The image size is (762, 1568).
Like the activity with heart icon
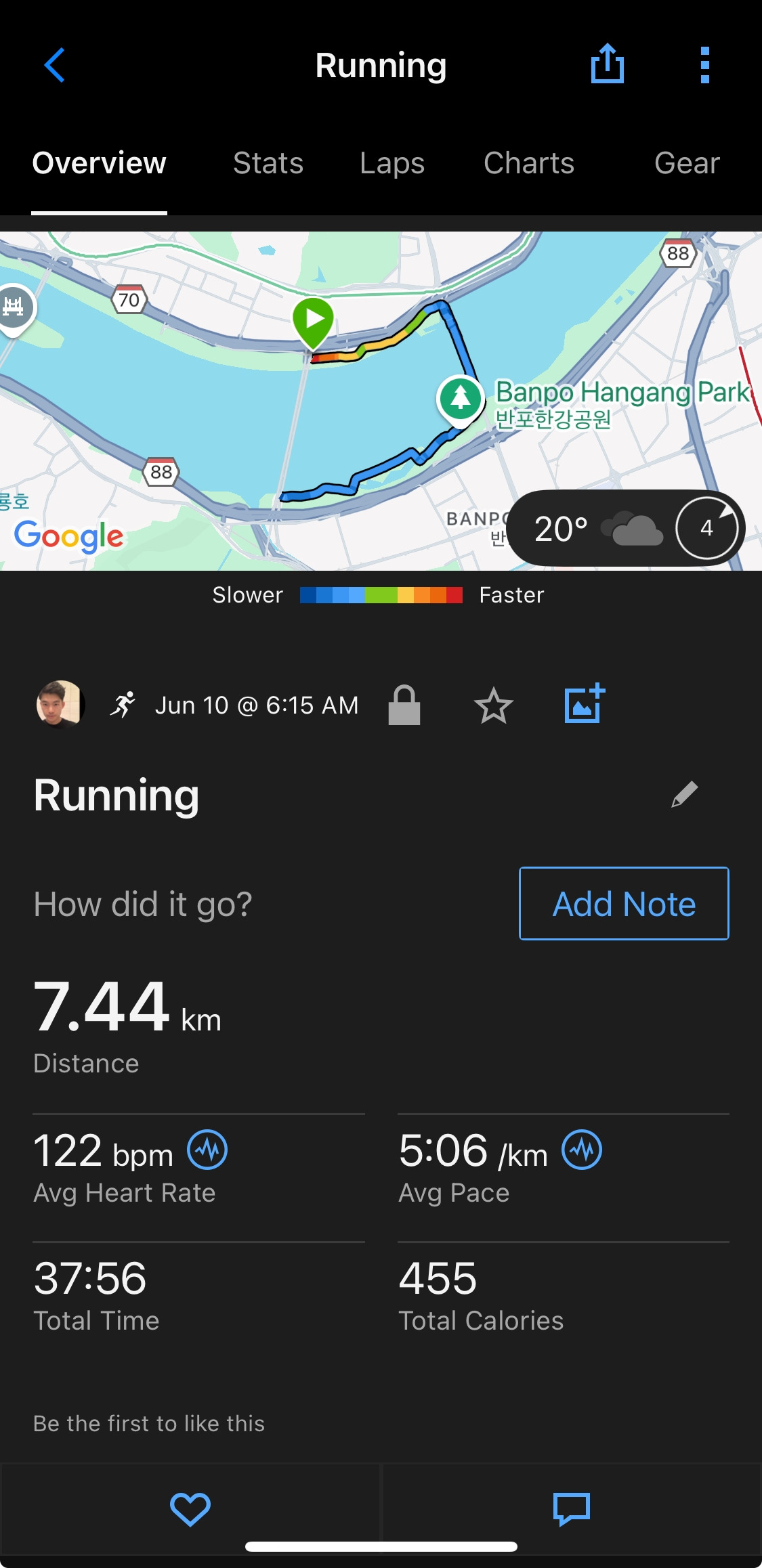tap(190, 1509)
